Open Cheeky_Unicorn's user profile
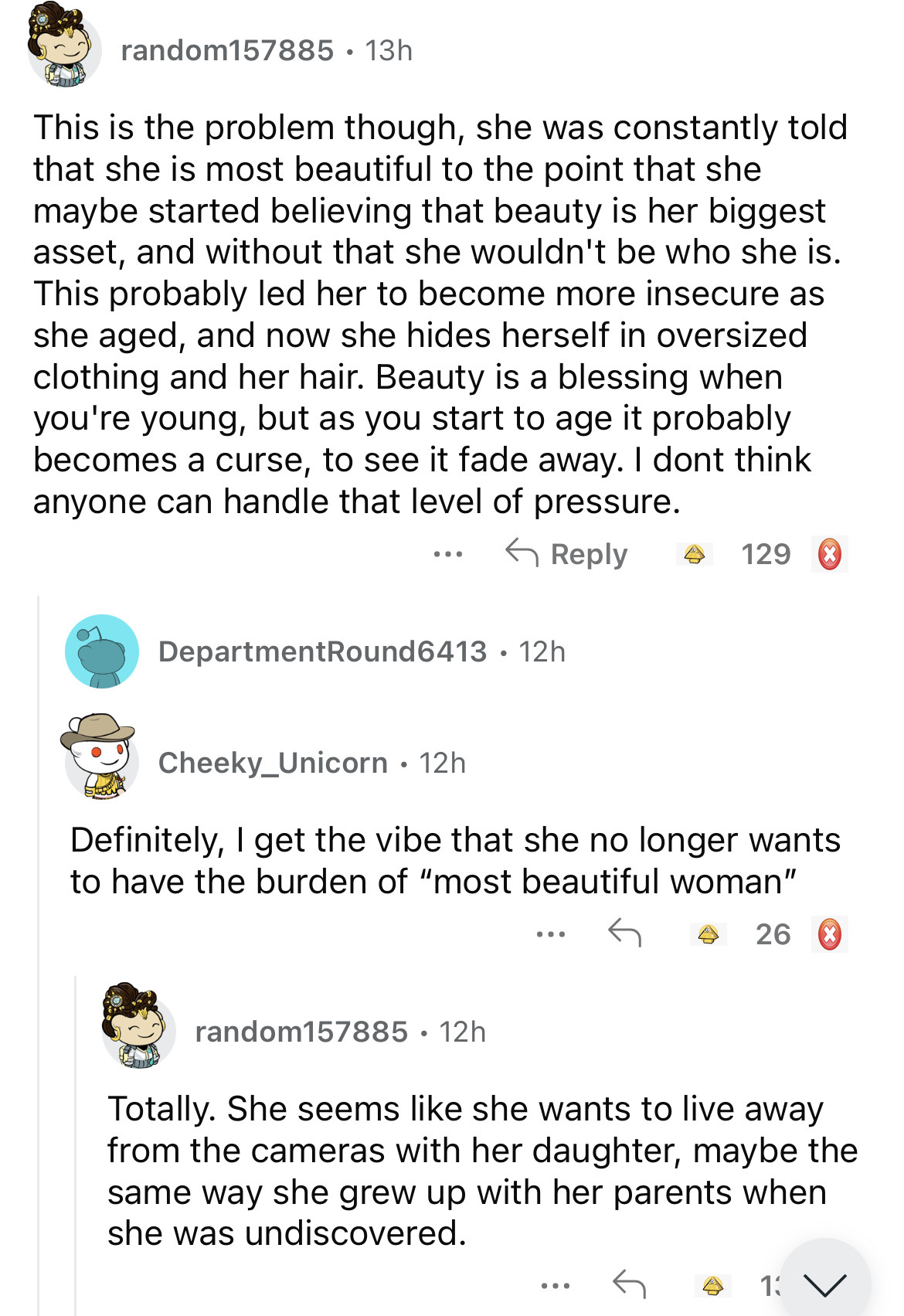 pos(273,763)
